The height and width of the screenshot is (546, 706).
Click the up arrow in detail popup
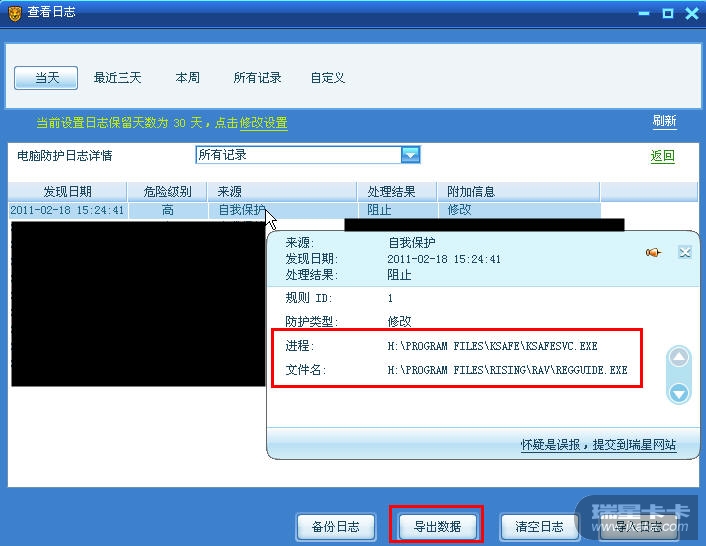click(679, 357)
